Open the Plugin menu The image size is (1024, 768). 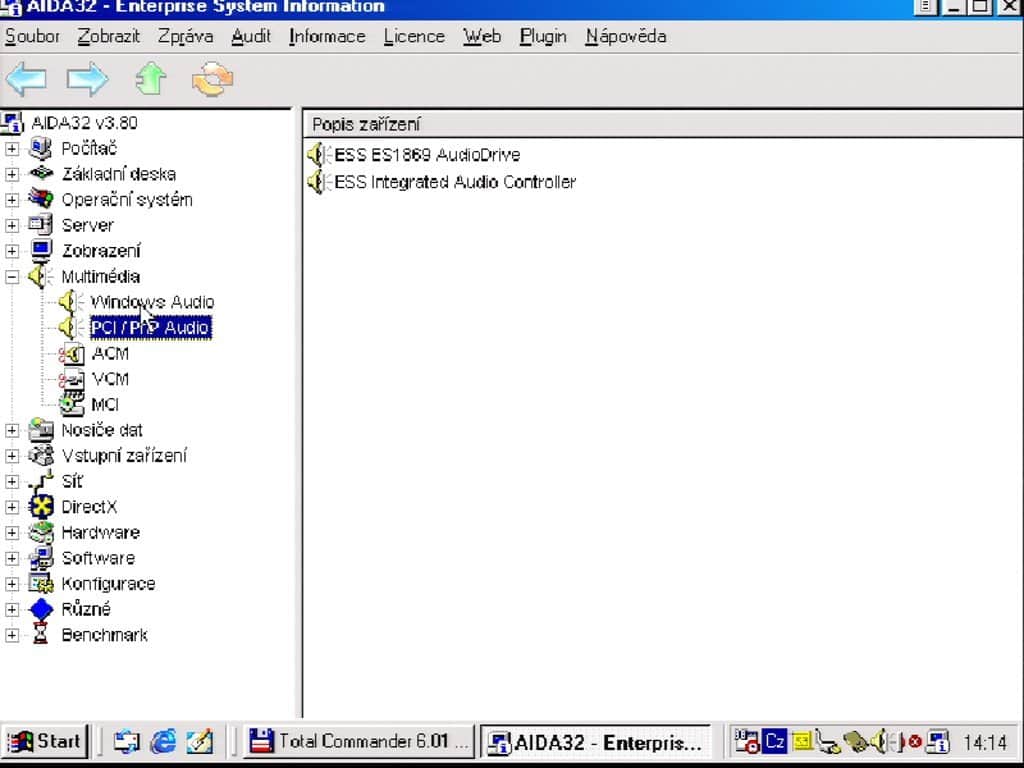point(543,36)
